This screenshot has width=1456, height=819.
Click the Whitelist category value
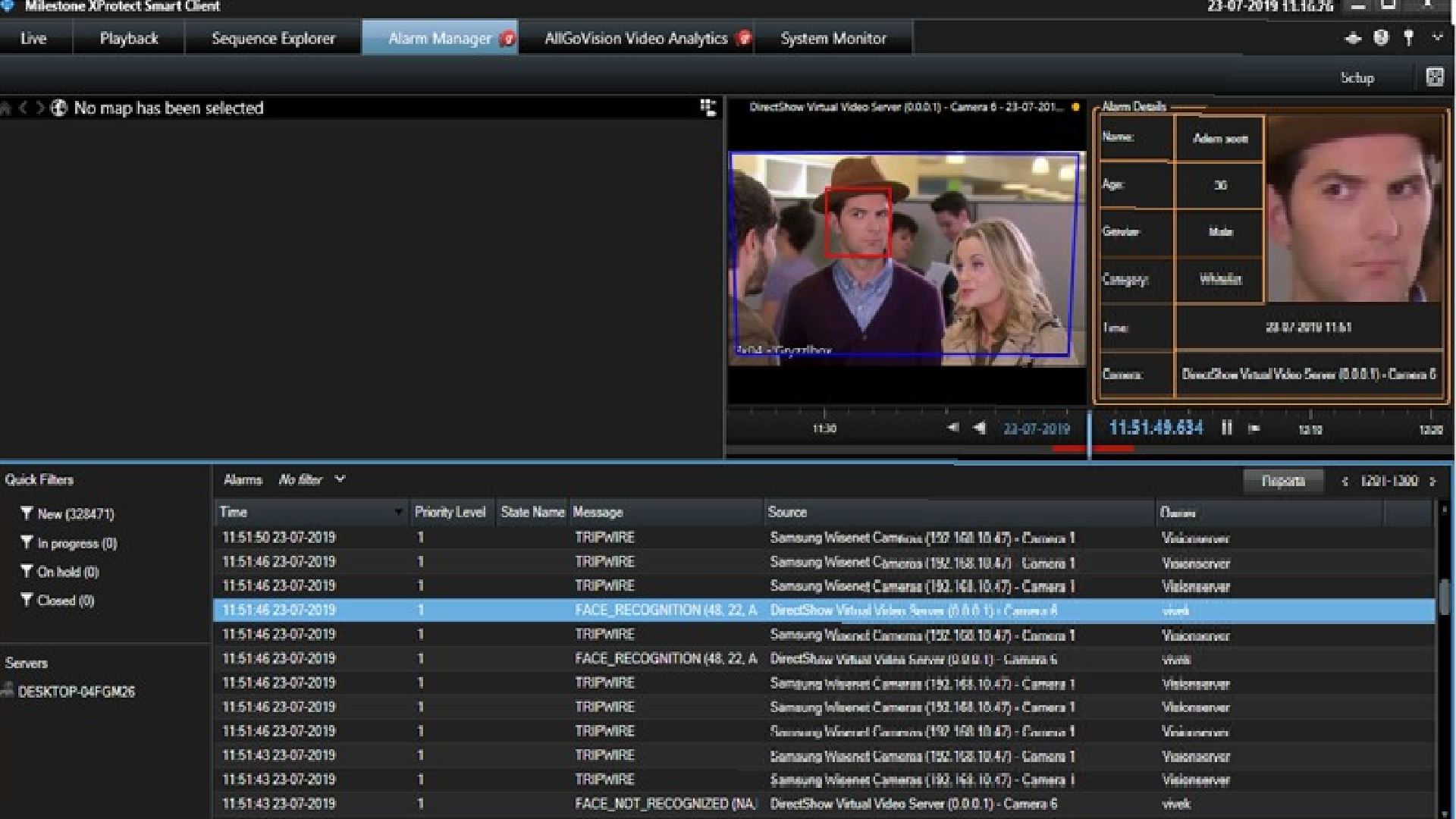click(1219, 279)
